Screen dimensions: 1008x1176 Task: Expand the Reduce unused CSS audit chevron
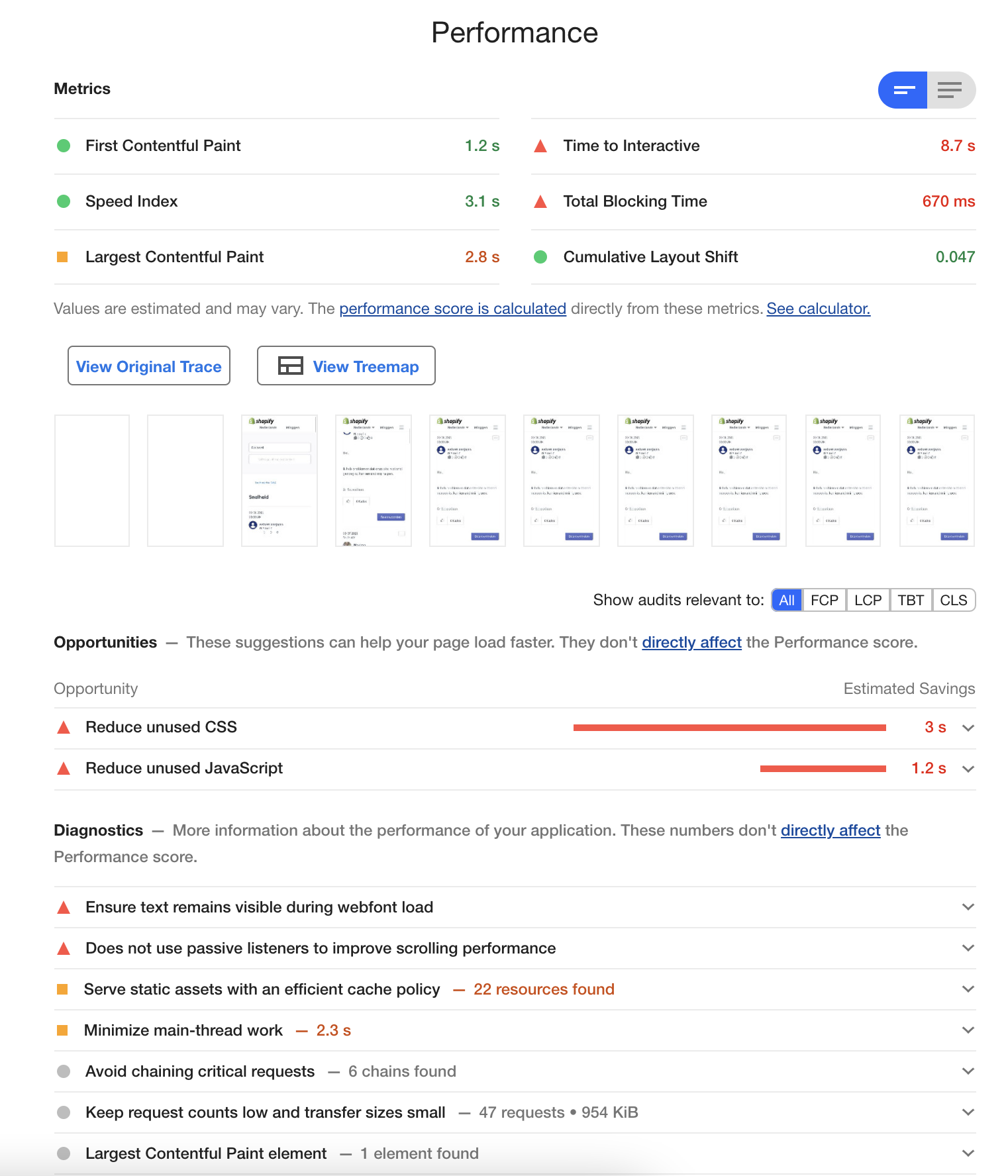tap(968, 728)
